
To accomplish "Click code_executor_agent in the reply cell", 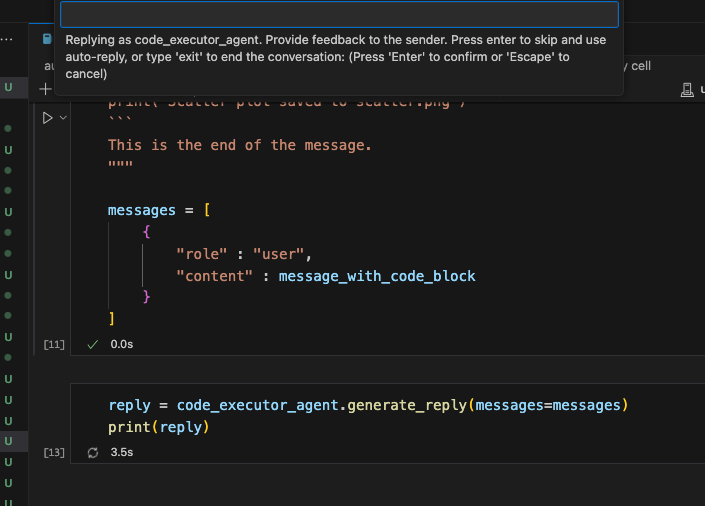I will coord(258,405).
